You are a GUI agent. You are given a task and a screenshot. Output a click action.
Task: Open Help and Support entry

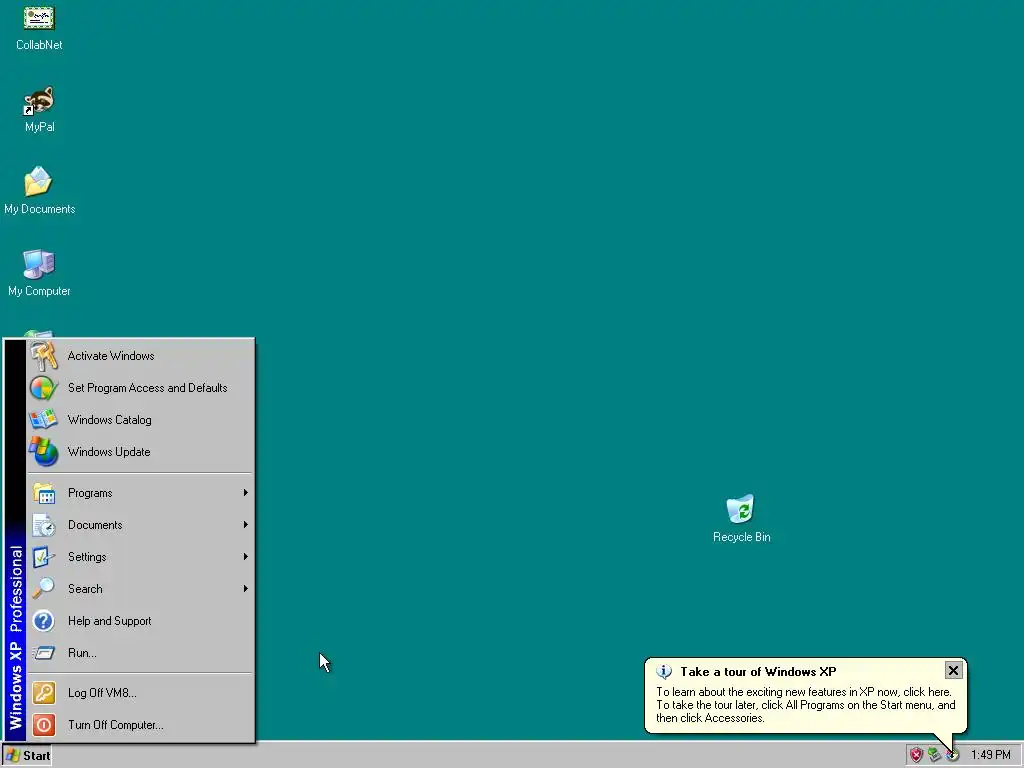[140, 621]
